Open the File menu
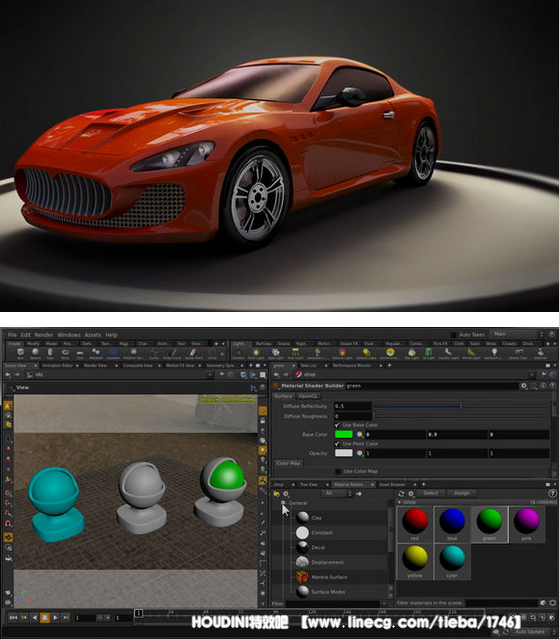This screenshot has height=639, width=559. click(x=12, y=335)
